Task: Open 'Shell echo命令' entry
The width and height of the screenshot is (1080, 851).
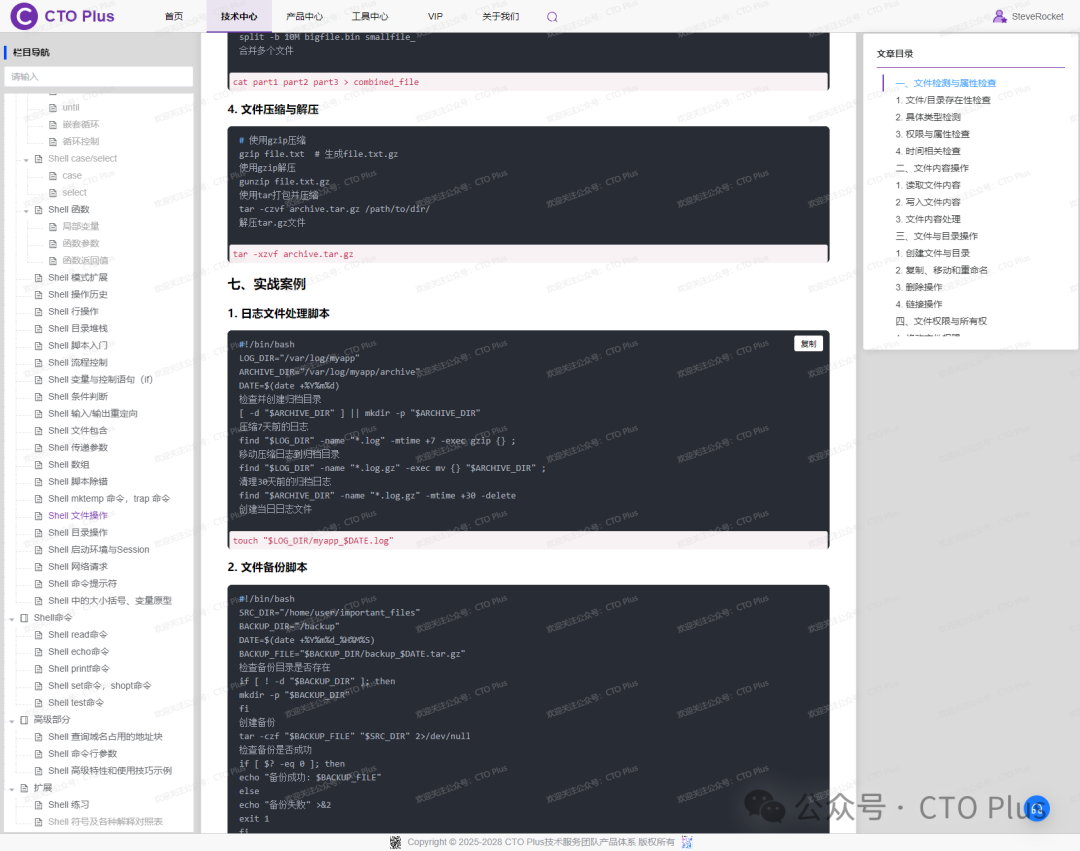Action: [x=79, y=651]
